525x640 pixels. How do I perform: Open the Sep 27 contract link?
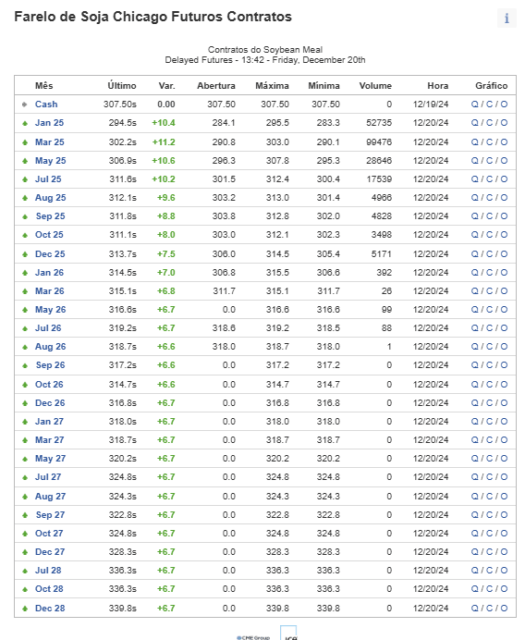tap(50, 515)
